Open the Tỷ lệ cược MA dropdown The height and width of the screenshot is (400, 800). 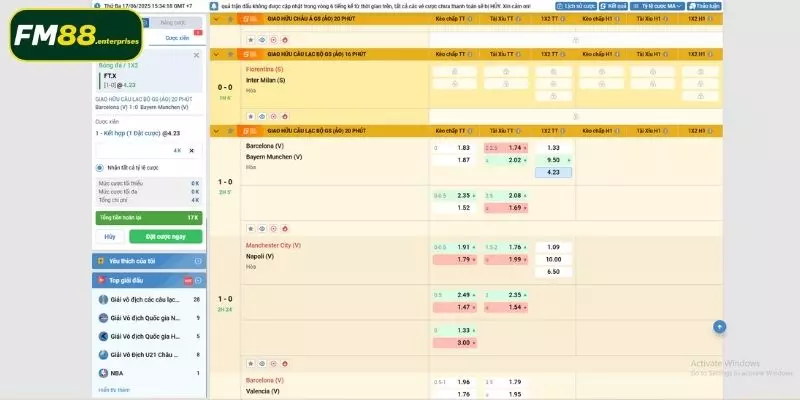pos(657,6)
